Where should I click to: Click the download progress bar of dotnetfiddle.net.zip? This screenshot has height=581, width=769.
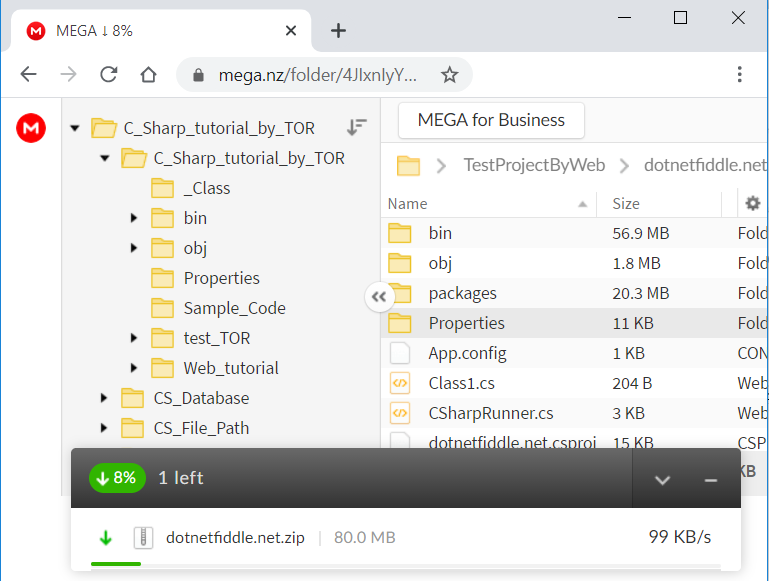(x=406, y=564)
